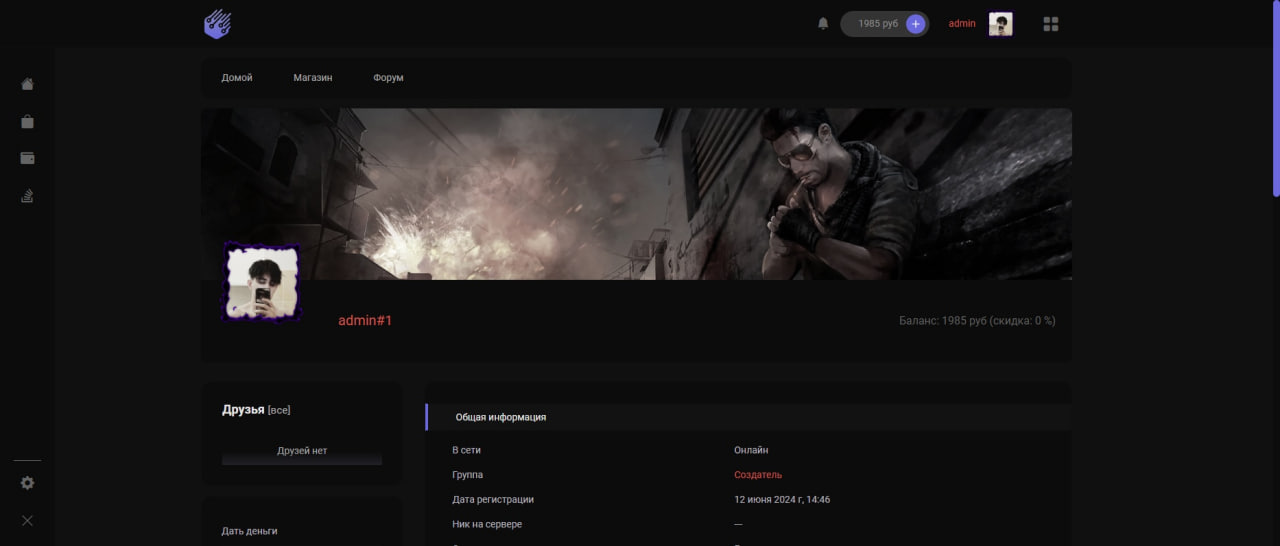Click the page vertical scrollbar
This screenshot has height=546, width=1280.
1275,100
